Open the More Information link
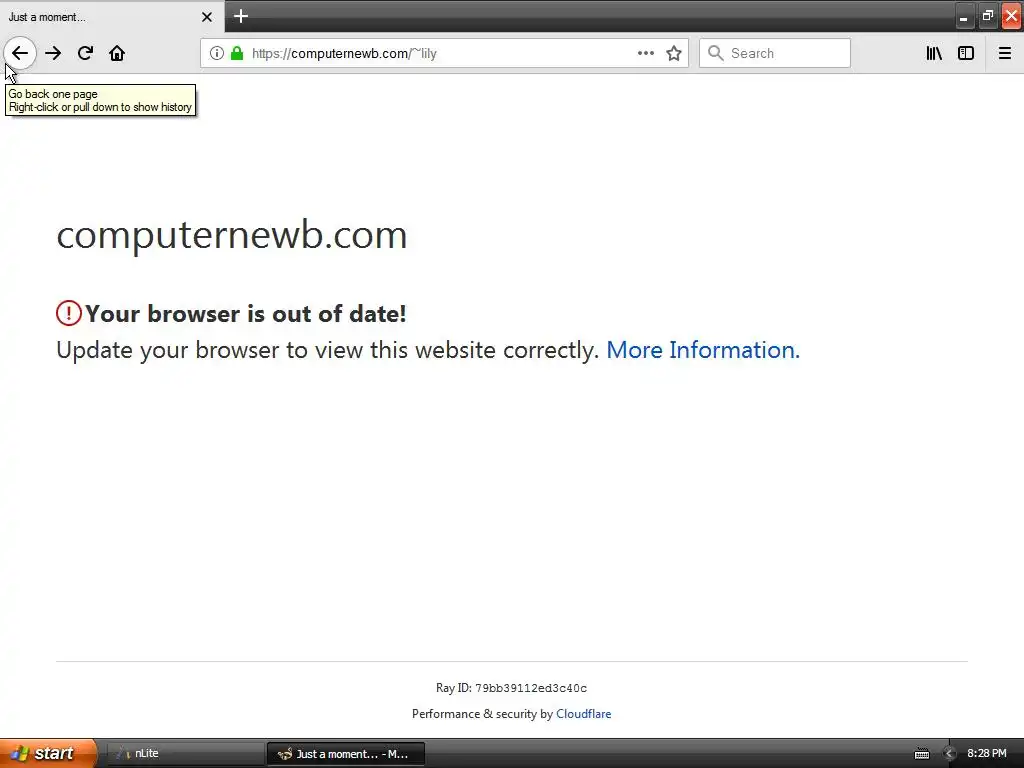The image size is (1024, 768). point(703,351)
